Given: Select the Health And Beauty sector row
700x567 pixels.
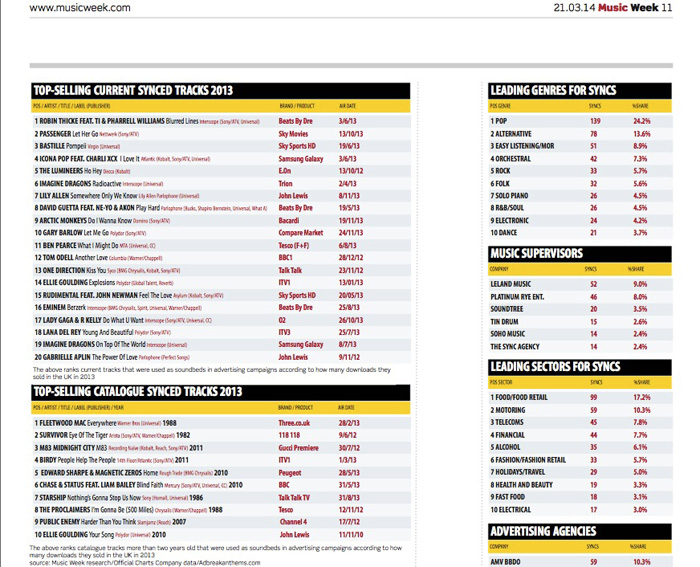Looking at the screenshot, I should point(579,485).
